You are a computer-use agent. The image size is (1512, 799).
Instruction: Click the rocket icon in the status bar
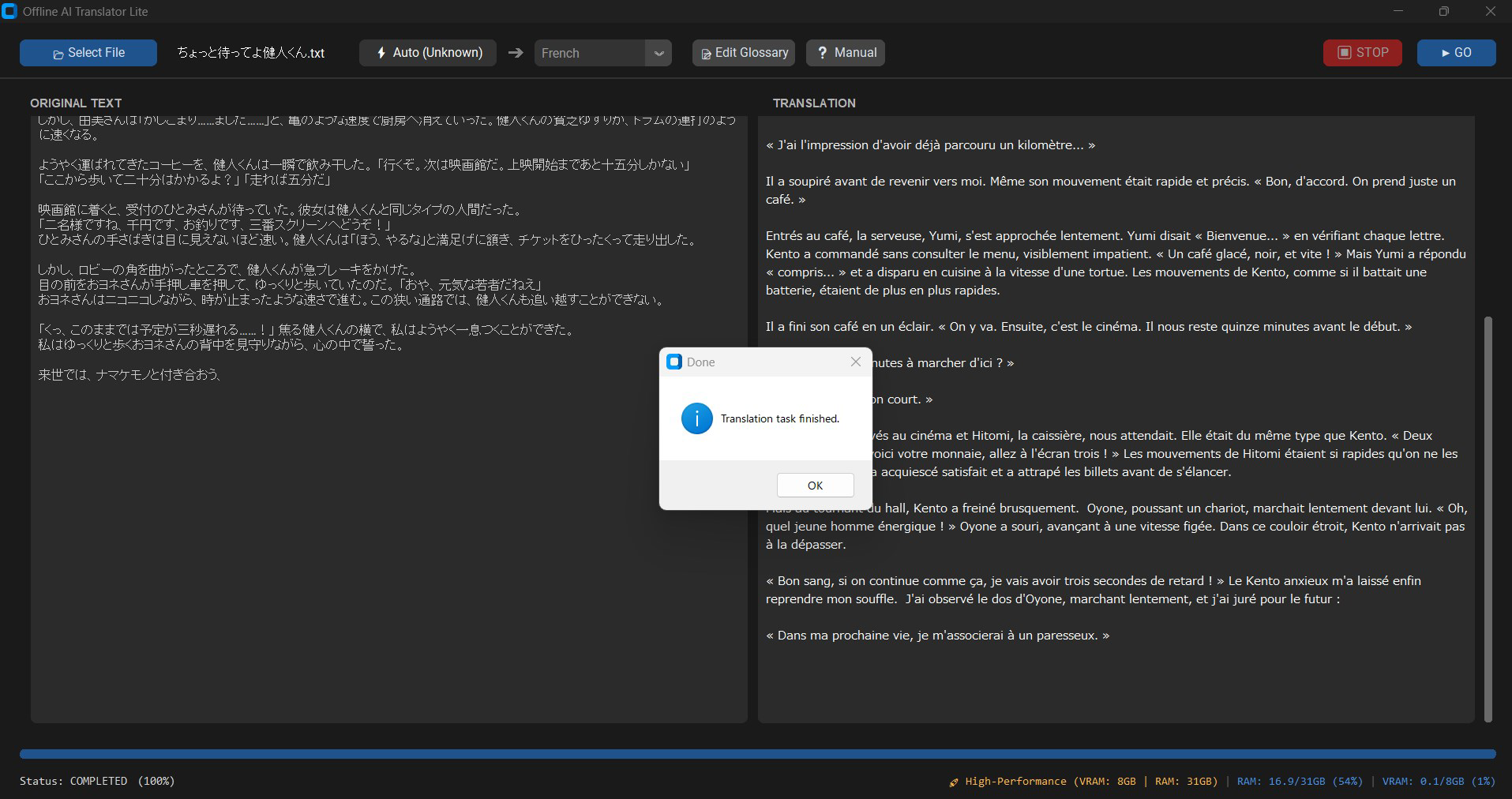coord(953,782)
